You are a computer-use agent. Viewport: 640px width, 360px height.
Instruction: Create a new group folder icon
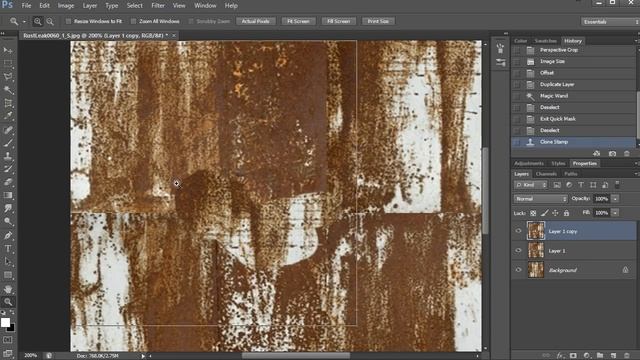(600, 356)
